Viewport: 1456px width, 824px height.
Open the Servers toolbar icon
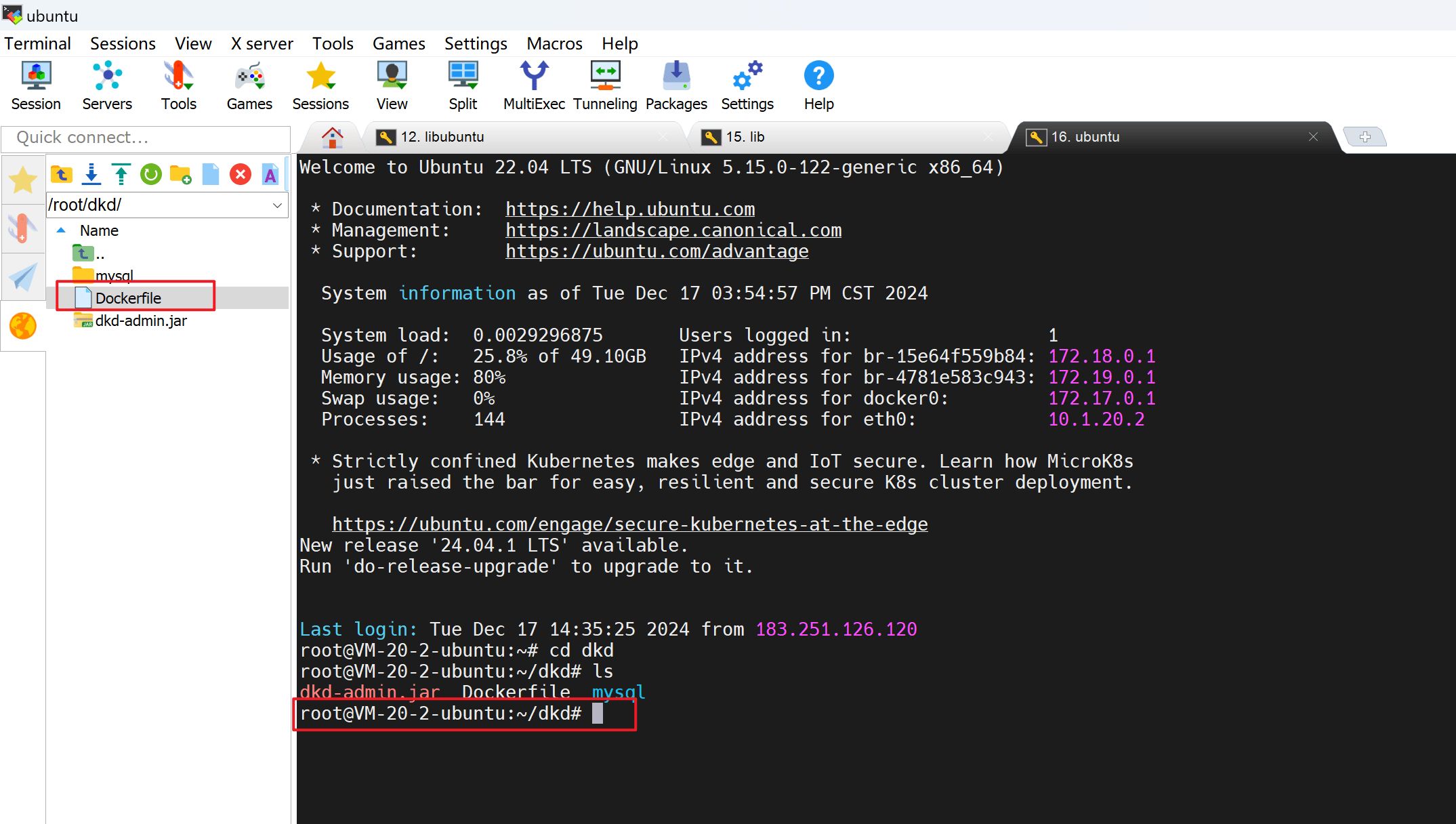[x=107, y=85]
